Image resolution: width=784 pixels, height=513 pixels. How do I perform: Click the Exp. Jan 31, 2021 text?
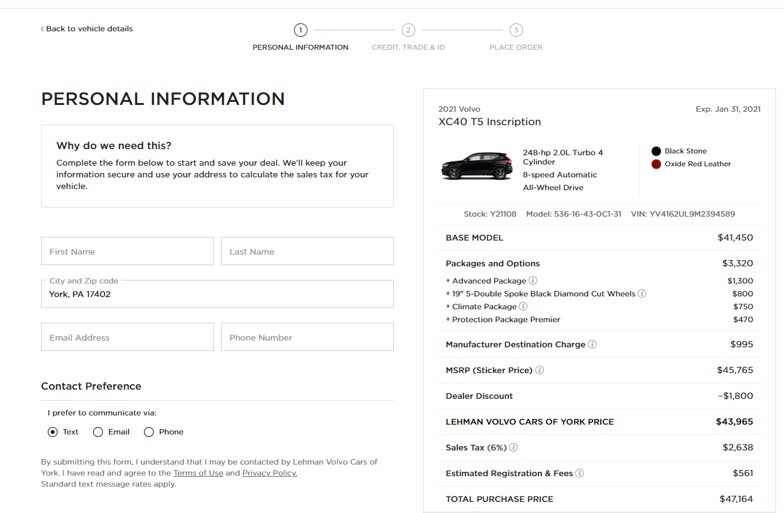click(728, 109)
